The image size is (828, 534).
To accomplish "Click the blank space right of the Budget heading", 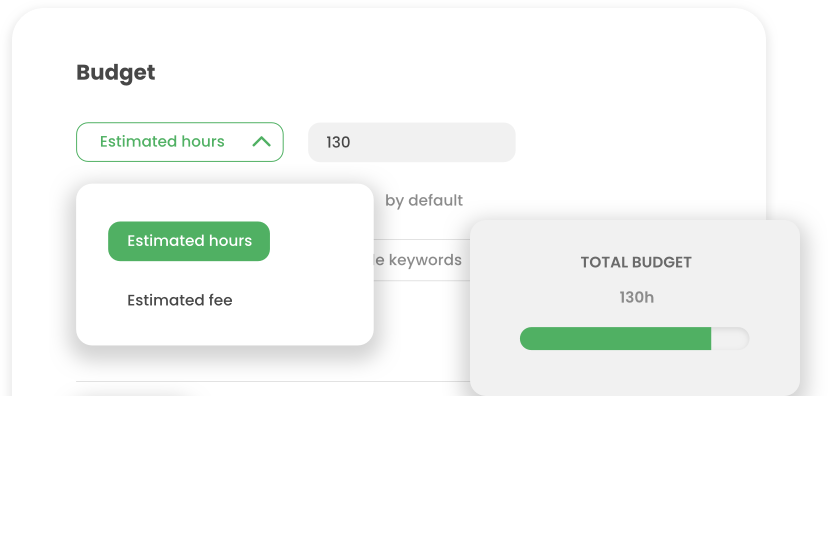I will point(422,73).
